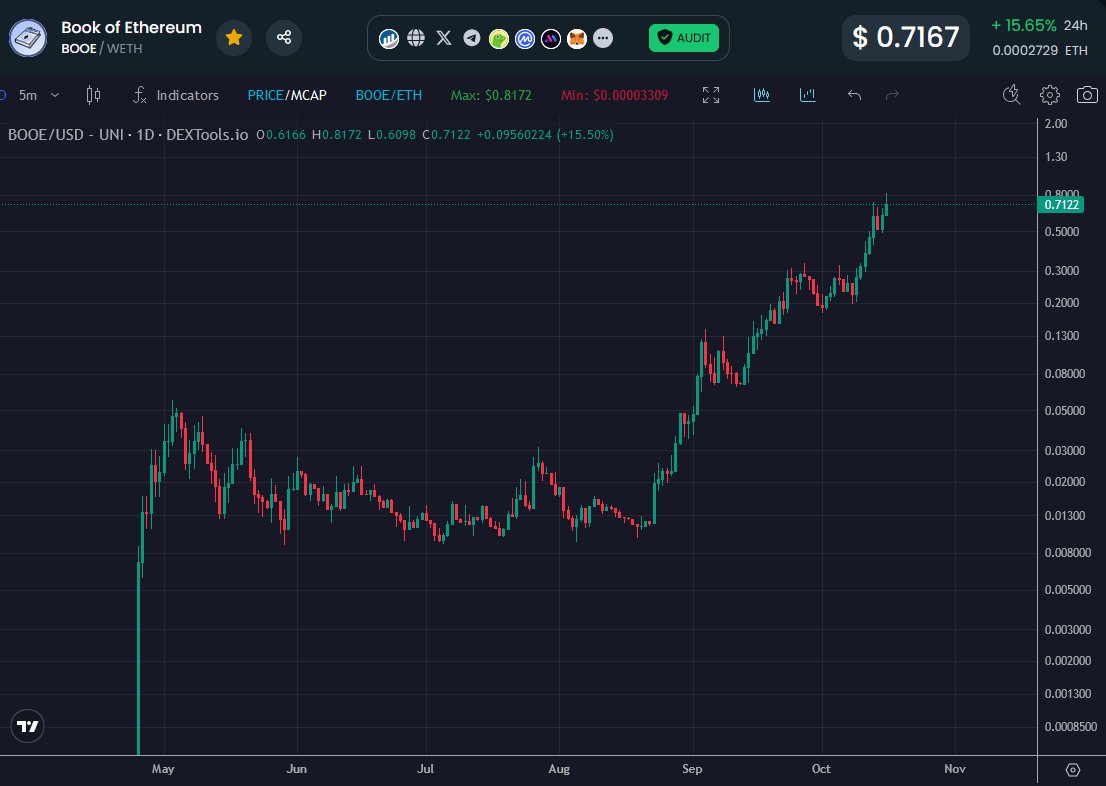Open the quick search lightning icon
Screen dimensions: 1106x786
click(1011, 95)
